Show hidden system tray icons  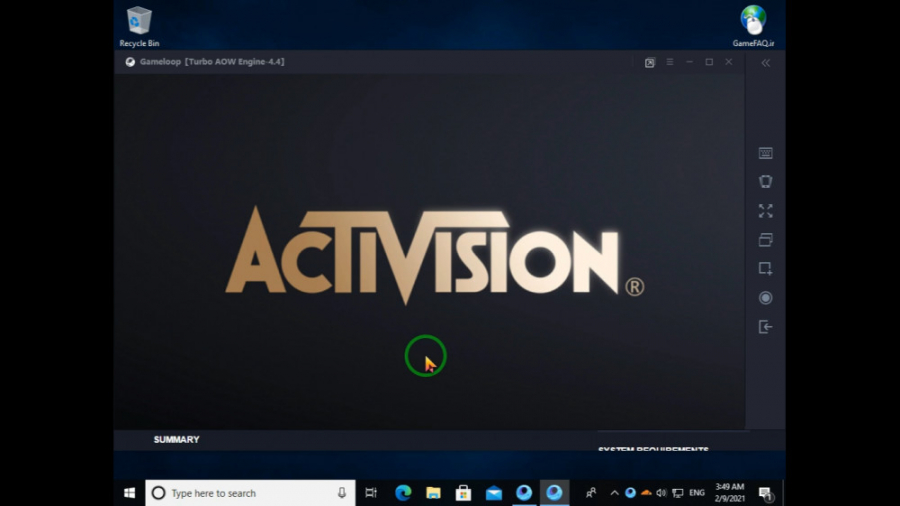[614, 493]
